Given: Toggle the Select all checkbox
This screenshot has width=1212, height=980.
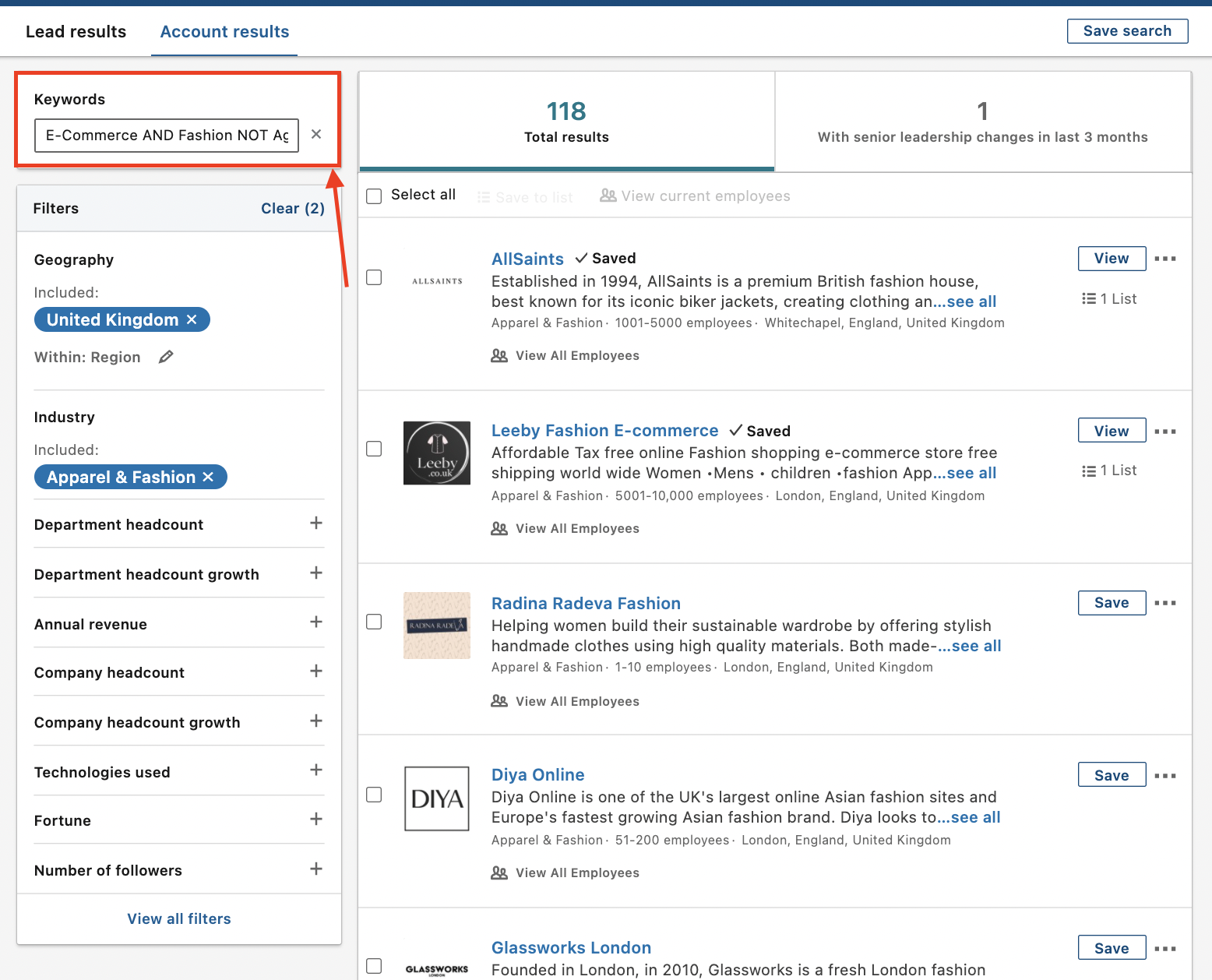Looking at the screenshot, I should 374,196.
